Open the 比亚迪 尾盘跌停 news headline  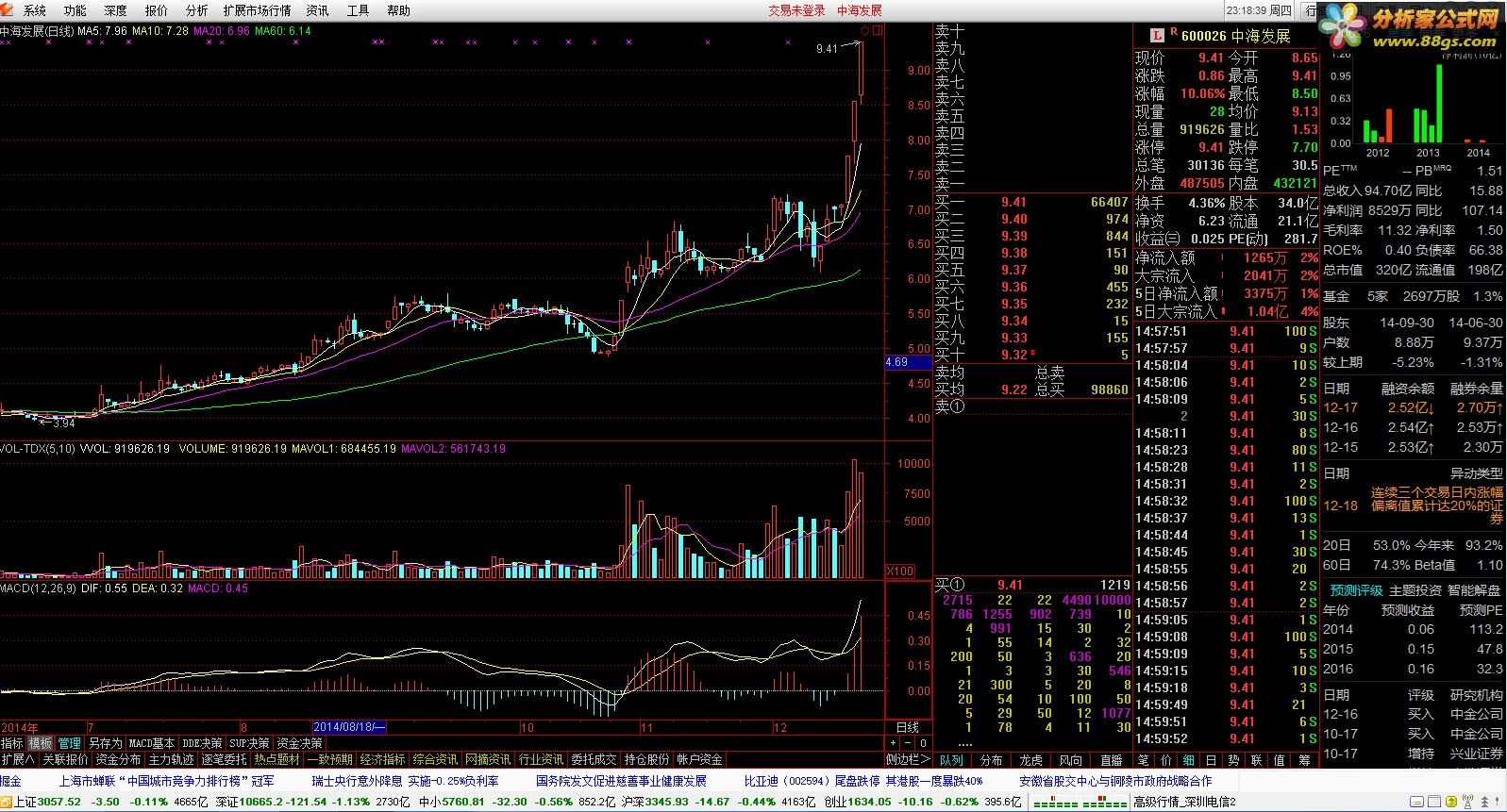[x=862, y=781]
